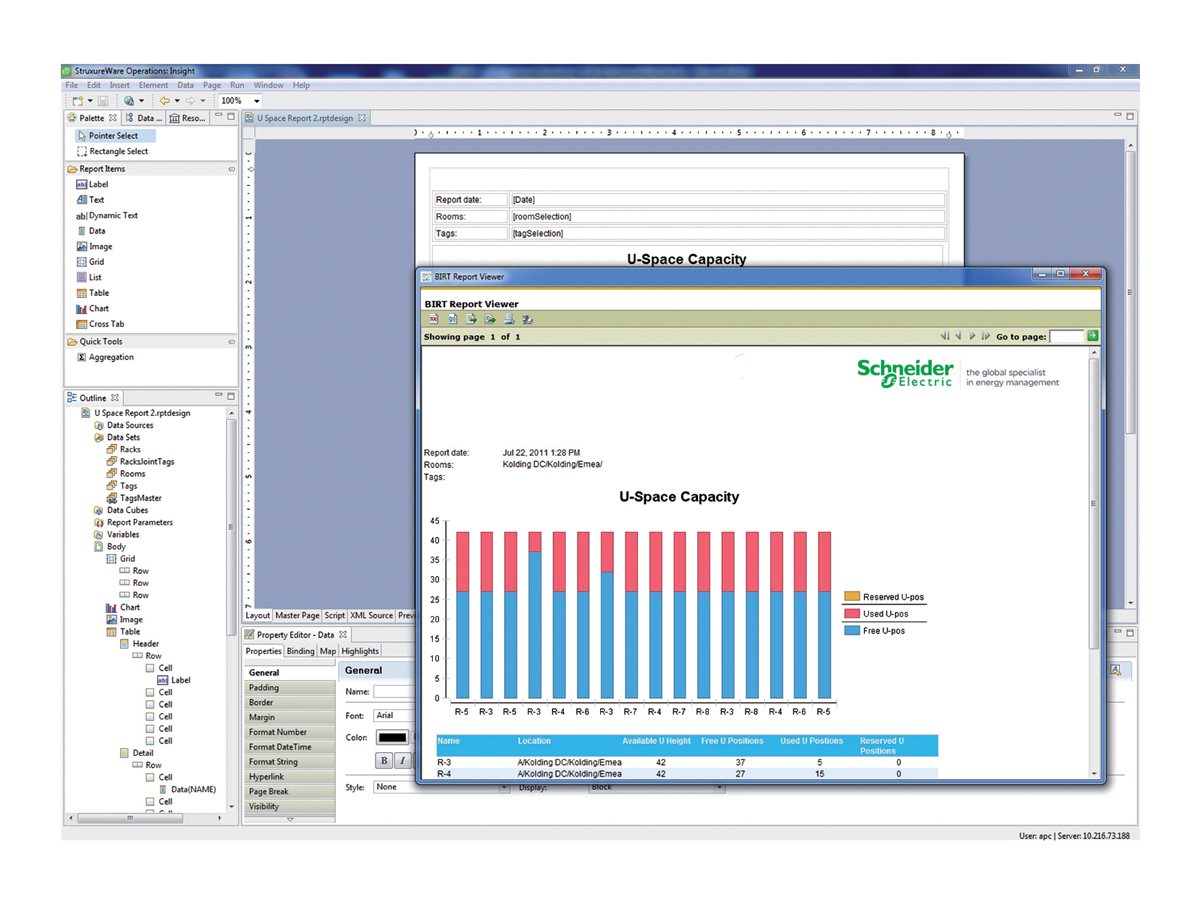
Task: Click the font color swatch in Property Editor
Action: (x=392, y=738)
